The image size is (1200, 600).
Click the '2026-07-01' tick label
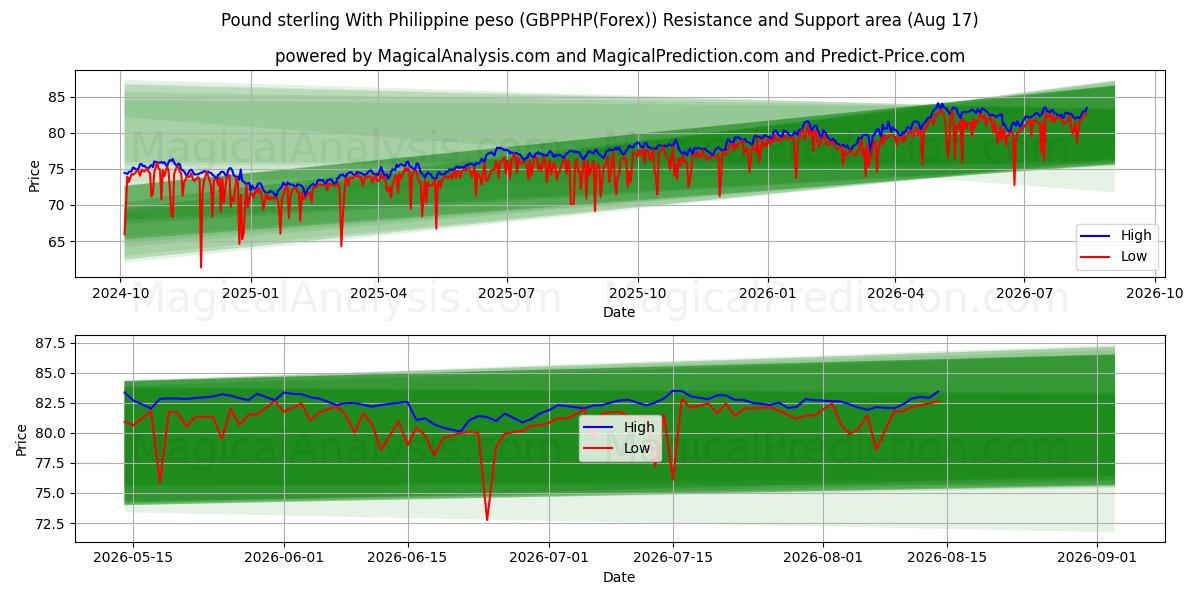(549, 559)
